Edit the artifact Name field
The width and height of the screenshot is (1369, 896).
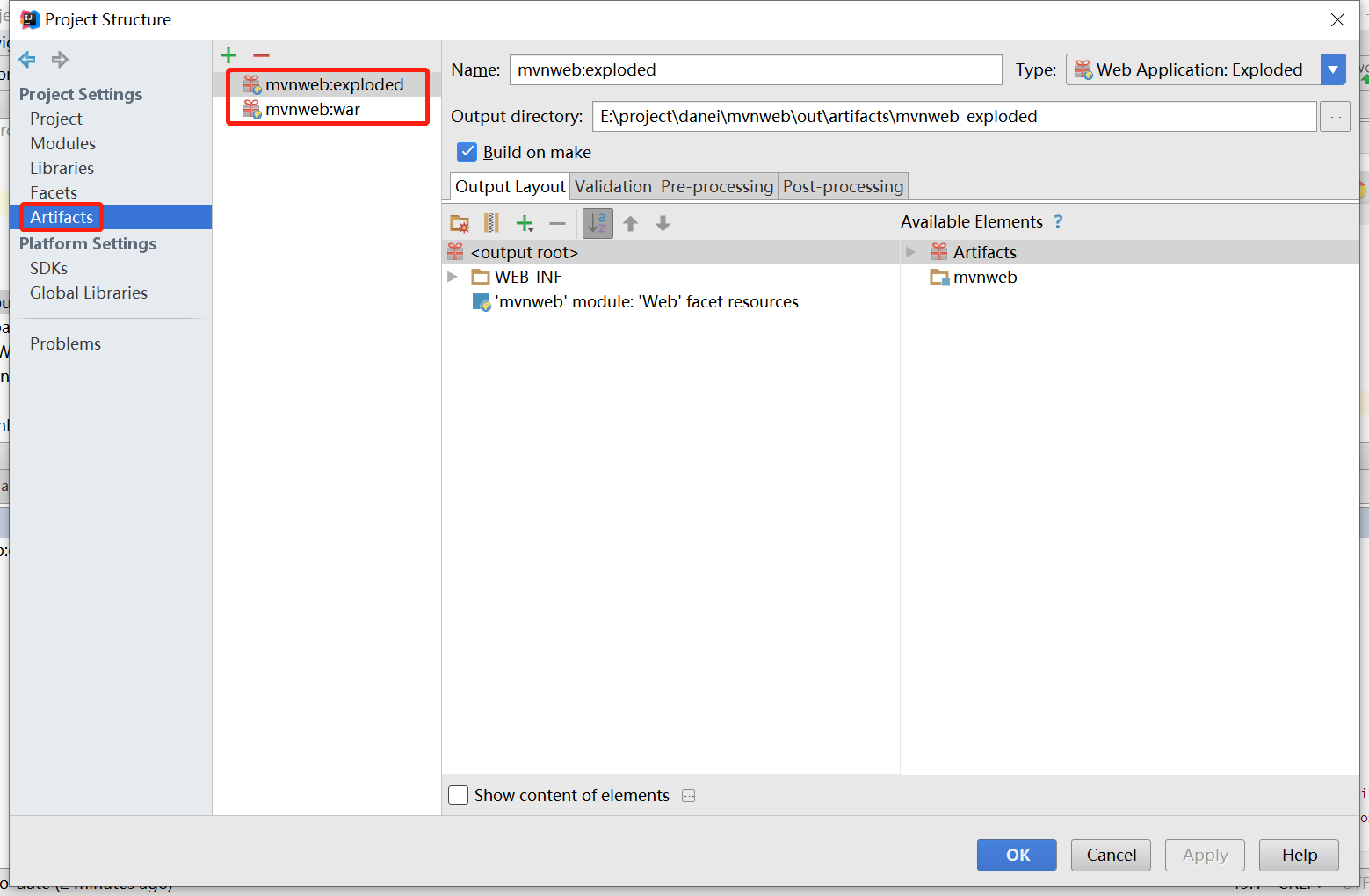coord(756,69)
